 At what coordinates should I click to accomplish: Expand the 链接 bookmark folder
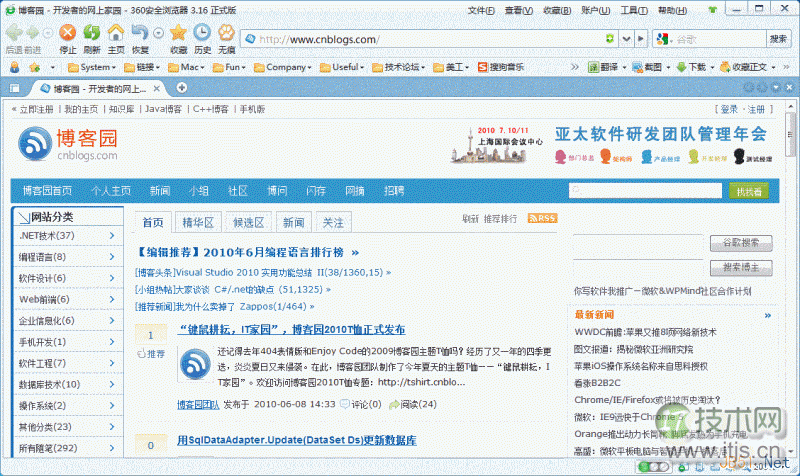point(142,67)
